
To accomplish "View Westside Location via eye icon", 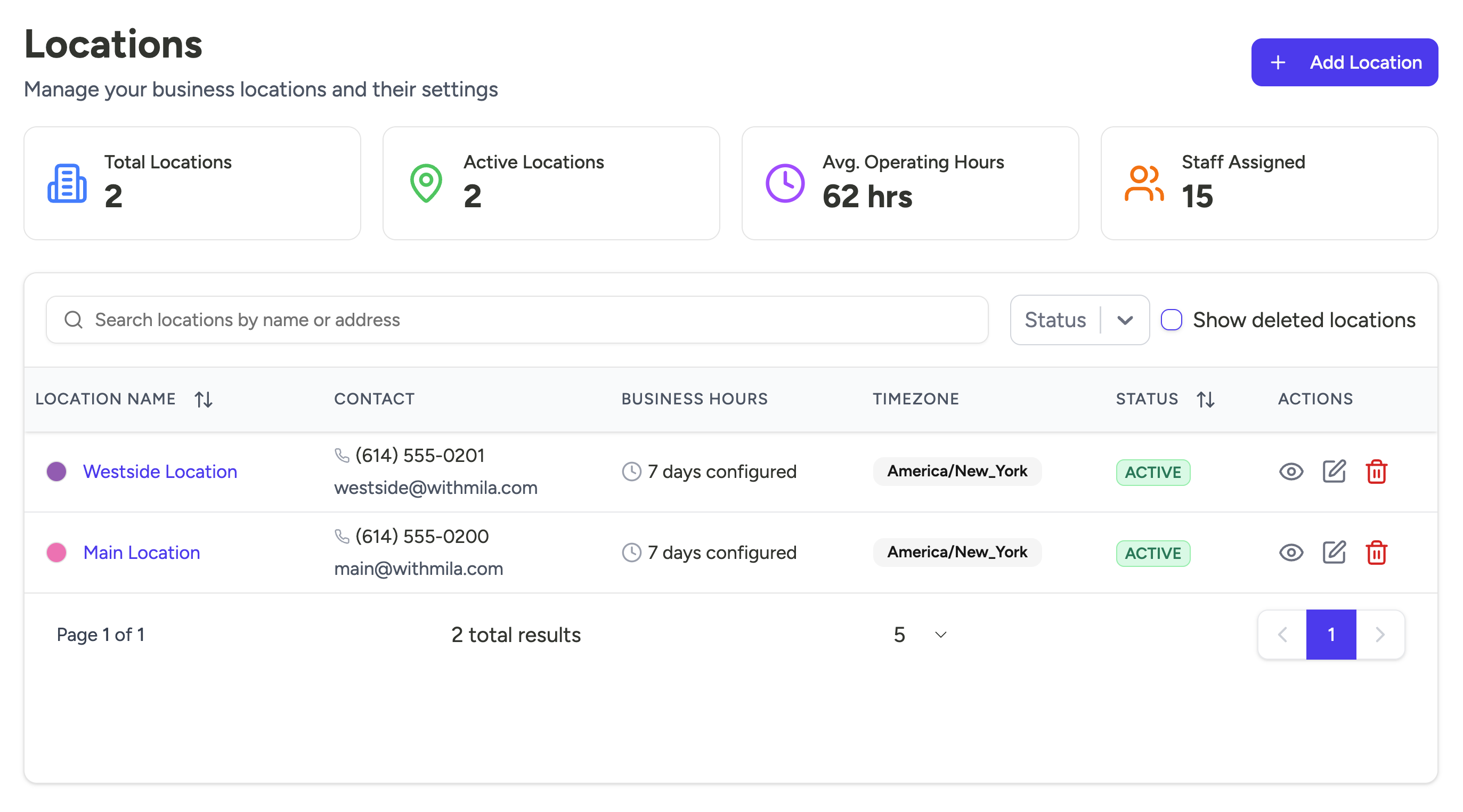I will (1291, 472).
